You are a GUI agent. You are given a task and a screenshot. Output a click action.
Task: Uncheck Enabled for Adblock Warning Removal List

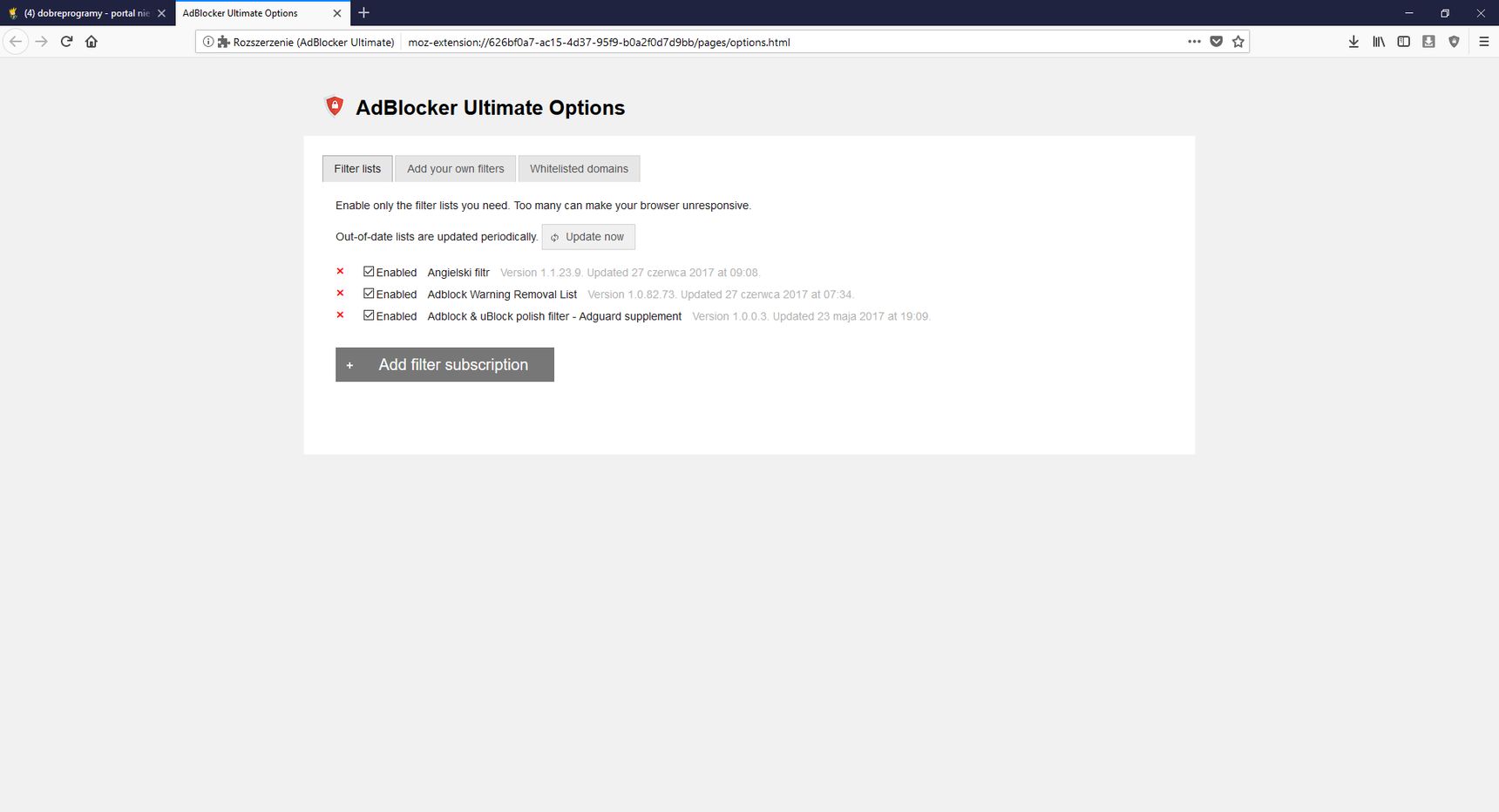pyautogui.click(x=369, y=294)
